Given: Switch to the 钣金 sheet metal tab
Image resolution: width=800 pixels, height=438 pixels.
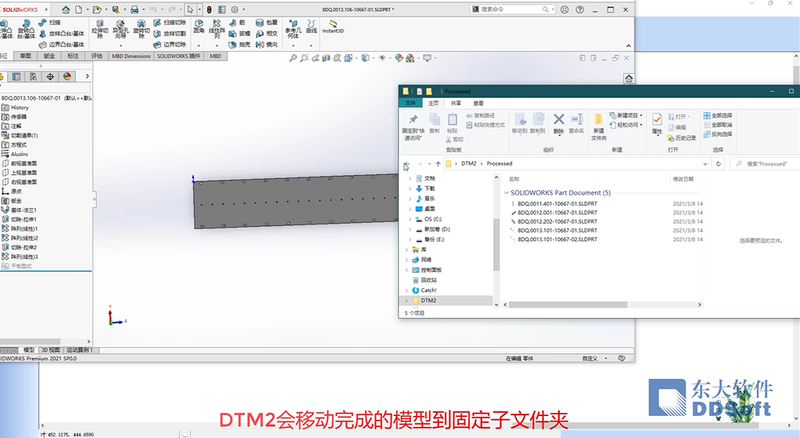Looking at the screenshot, I should [x=49, y=56].
